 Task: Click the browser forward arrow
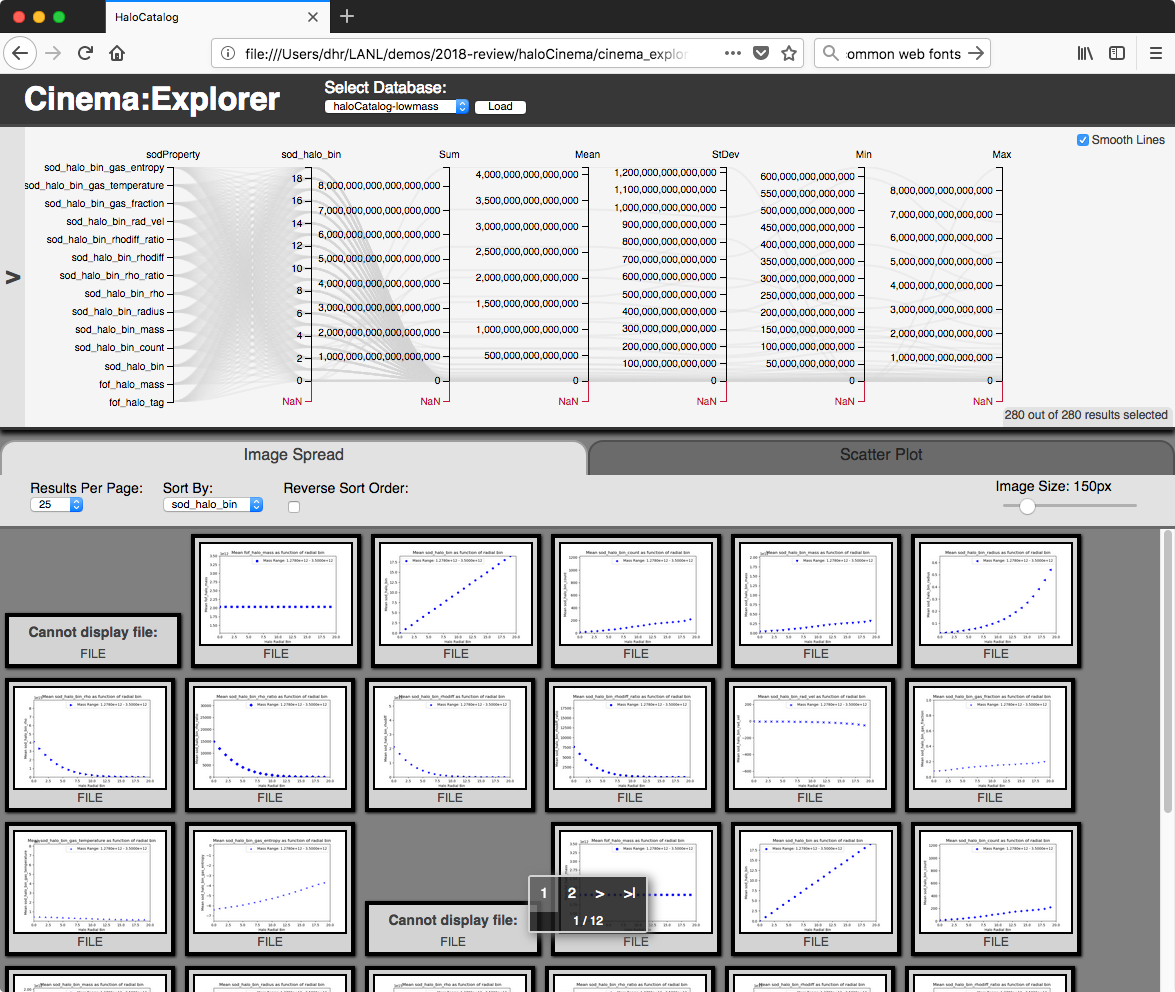pos(53,53)
